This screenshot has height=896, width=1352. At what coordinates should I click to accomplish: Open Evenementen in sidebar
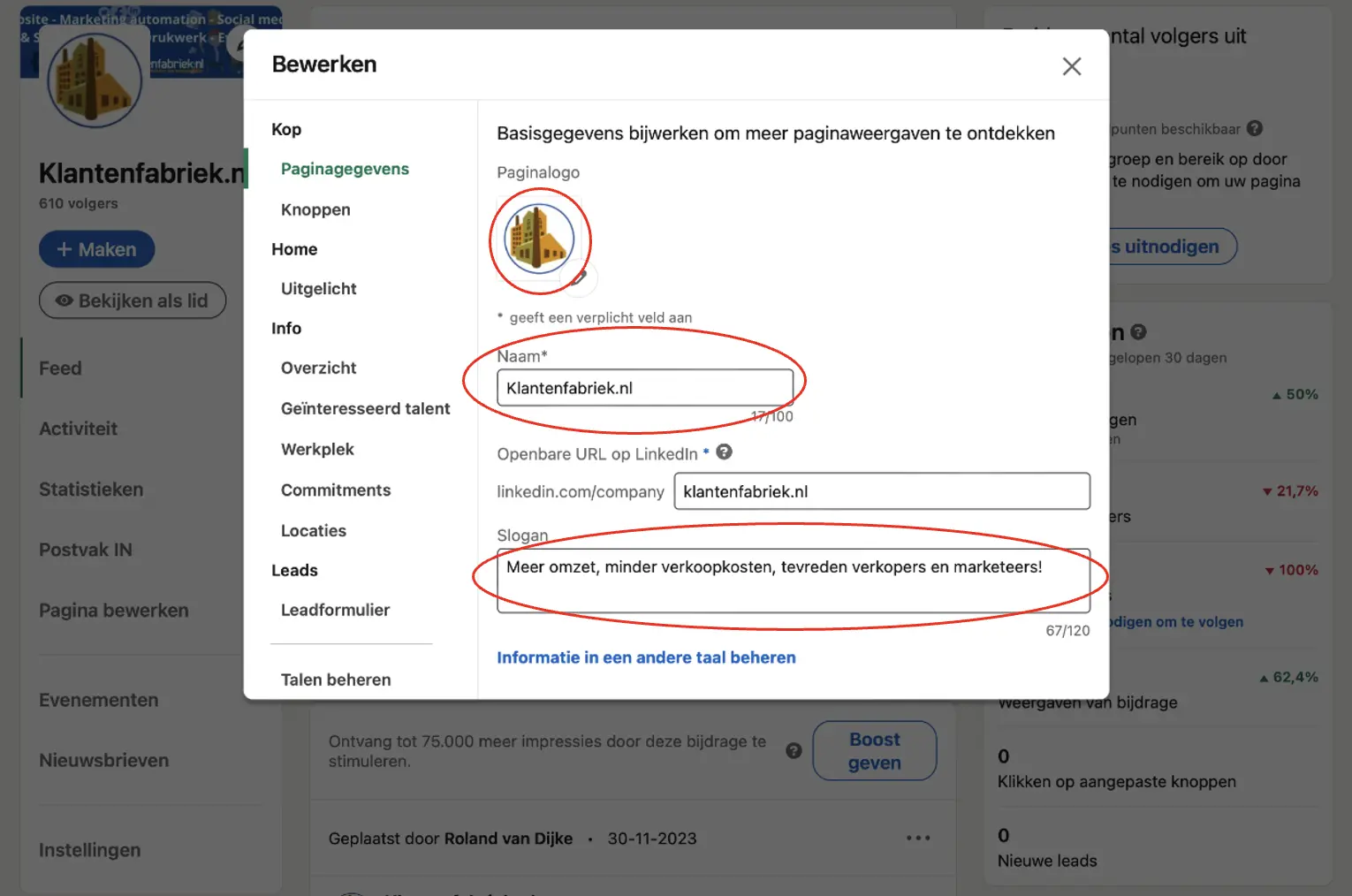tap(99, 700)
